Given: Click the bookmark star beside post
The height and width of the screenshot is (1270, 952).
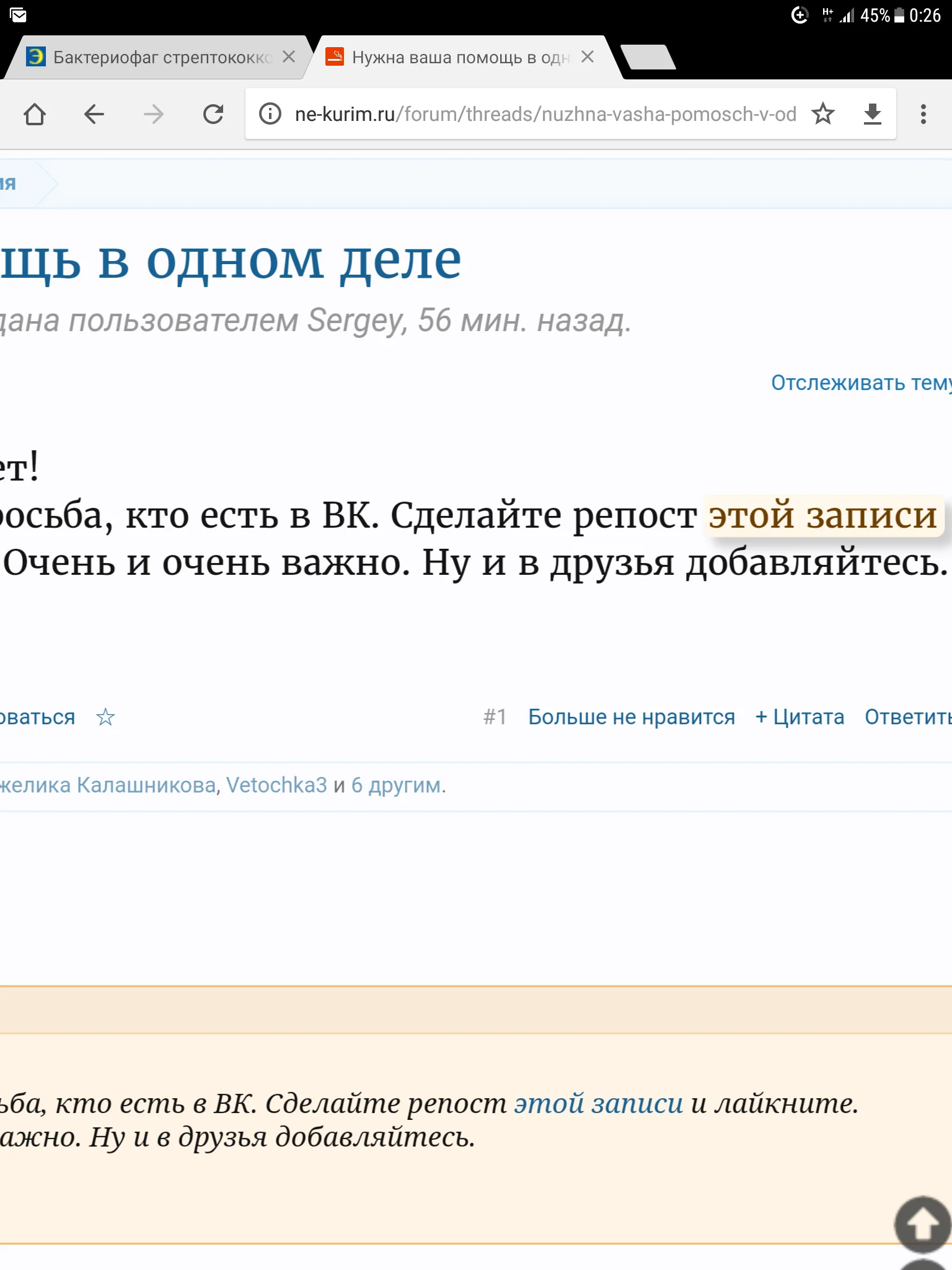Looking at the screenshot, I should tap(105, 717).
